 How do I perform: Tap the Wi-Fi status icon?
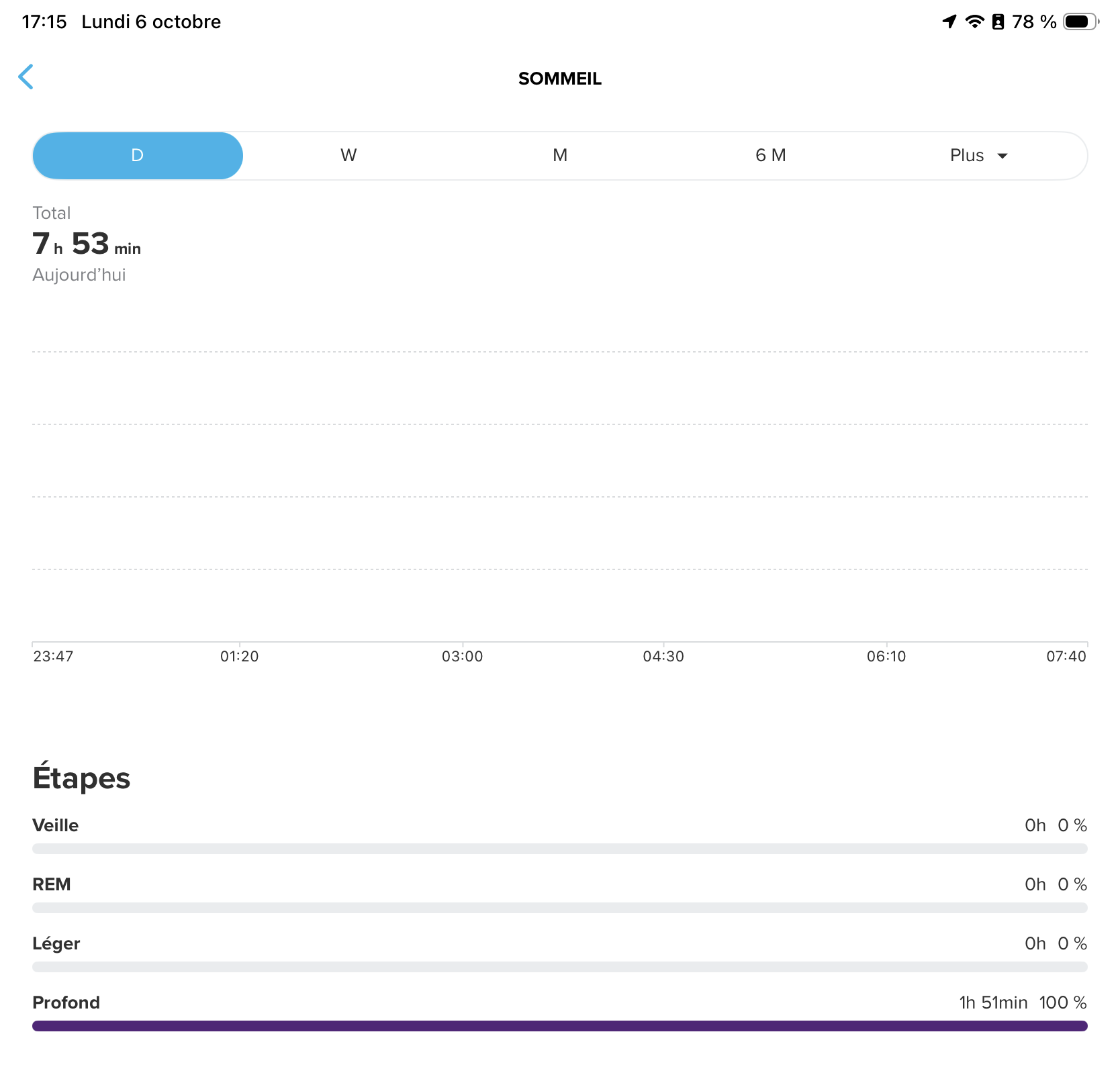tap(974, 21)
